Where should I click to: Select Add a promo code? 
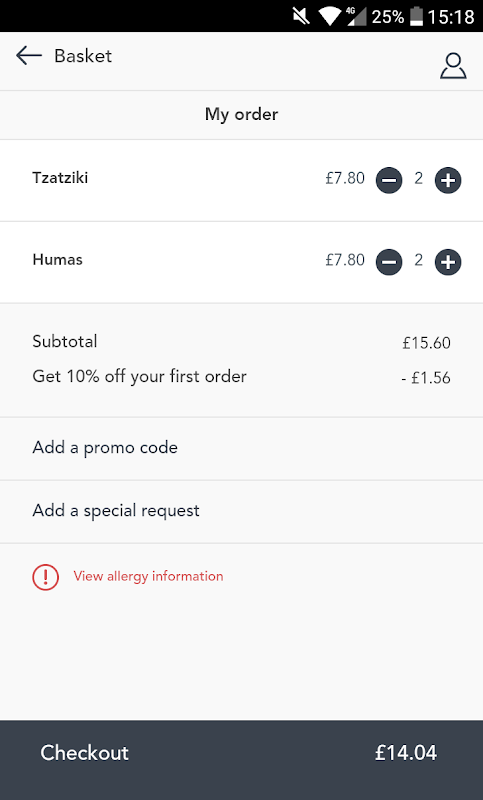[x=241, y=448]
